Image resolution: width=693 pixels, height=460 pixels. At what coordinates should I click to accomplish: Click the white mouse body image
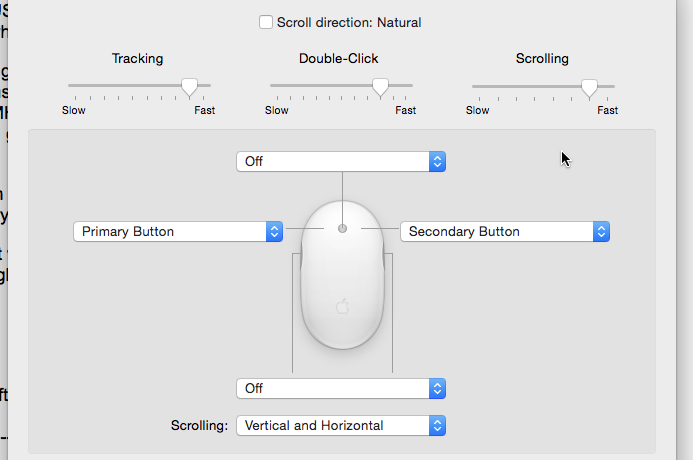click(x=343, y=275)
